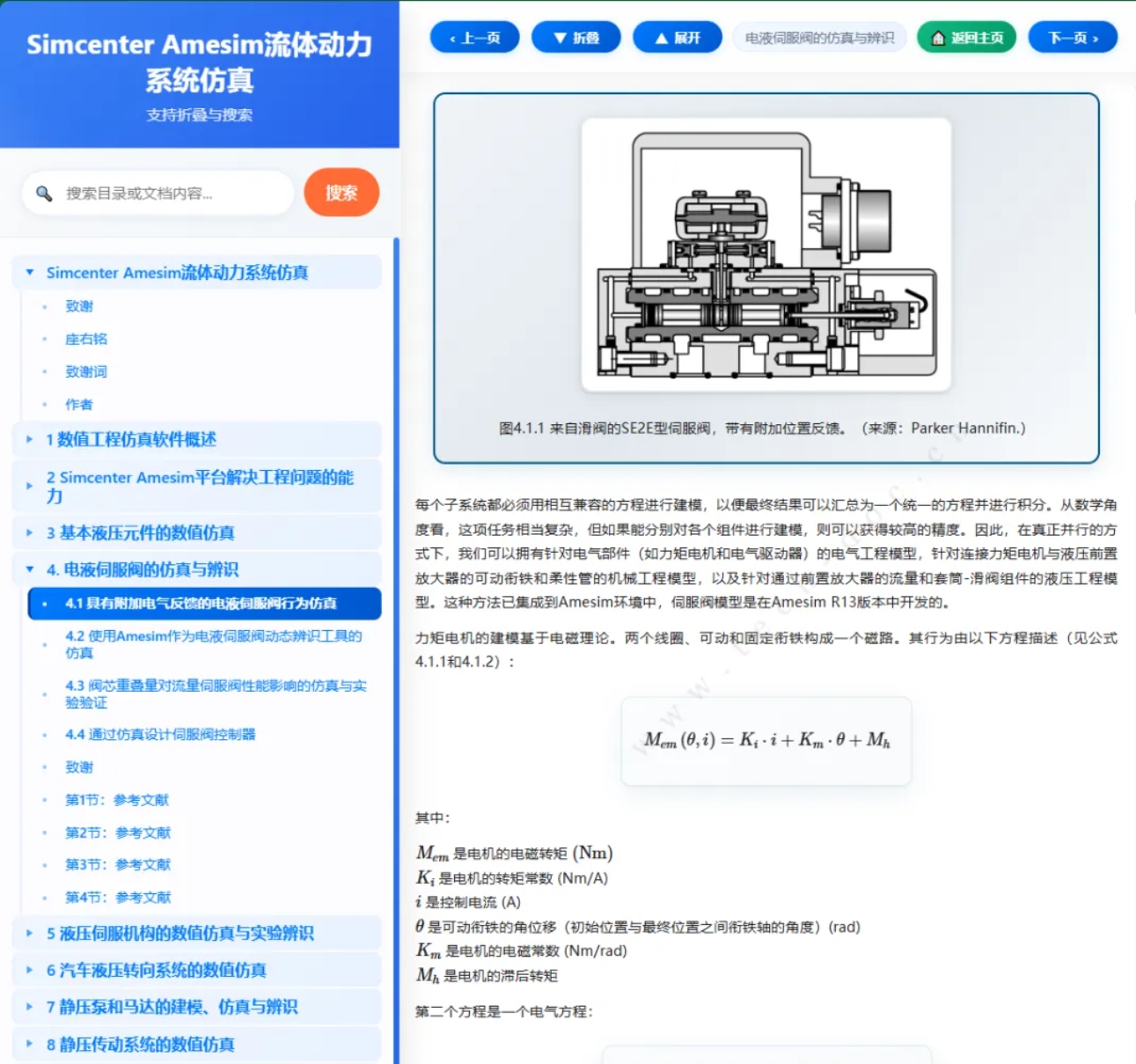The height and width of the screenshot is (1064, 1136).
Task: Click the breadcrumb field showing 电液伺服阀的仿真与辨识
Action: point(818,37)
